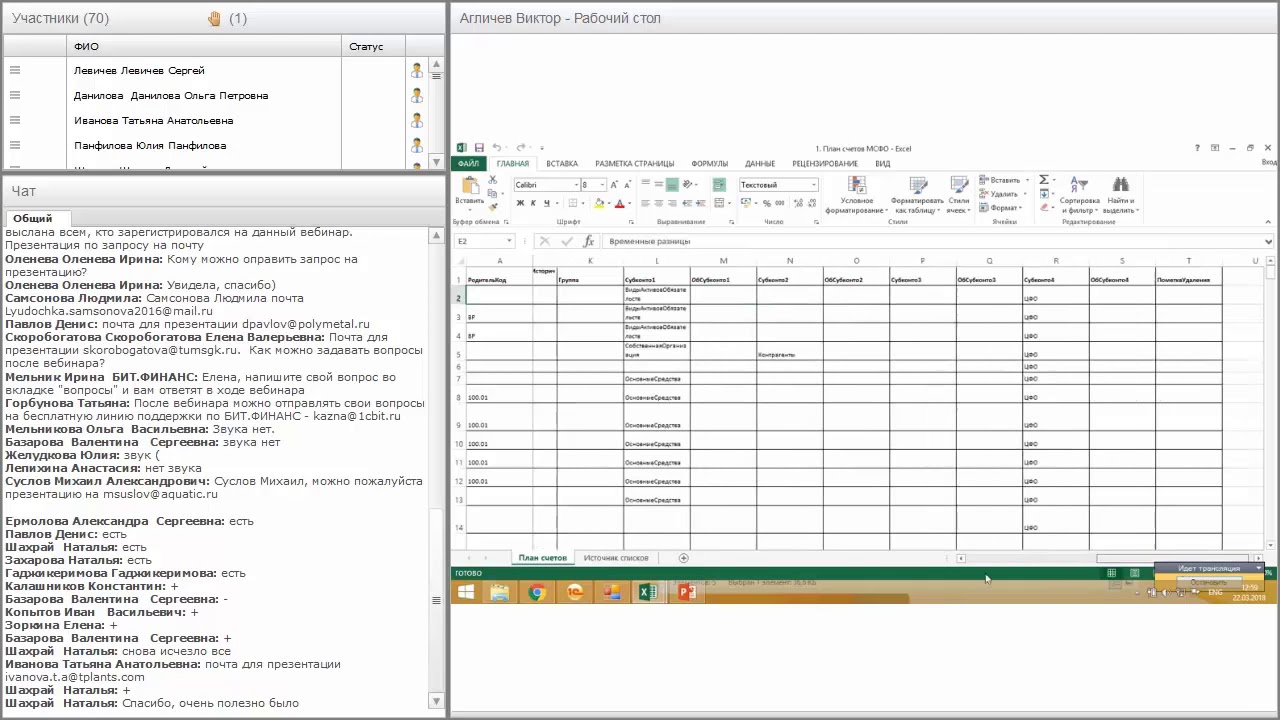This screenshot has height=720, width=1280.
Task: Click the Paste (Вставить) clipboard icon
Action: 469,187
